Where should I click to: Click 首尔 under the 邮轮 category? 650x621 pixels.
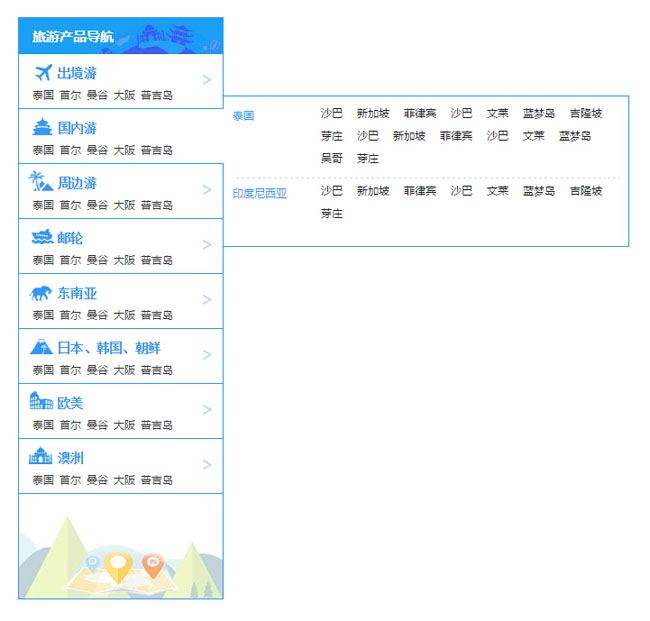[70, 260]
